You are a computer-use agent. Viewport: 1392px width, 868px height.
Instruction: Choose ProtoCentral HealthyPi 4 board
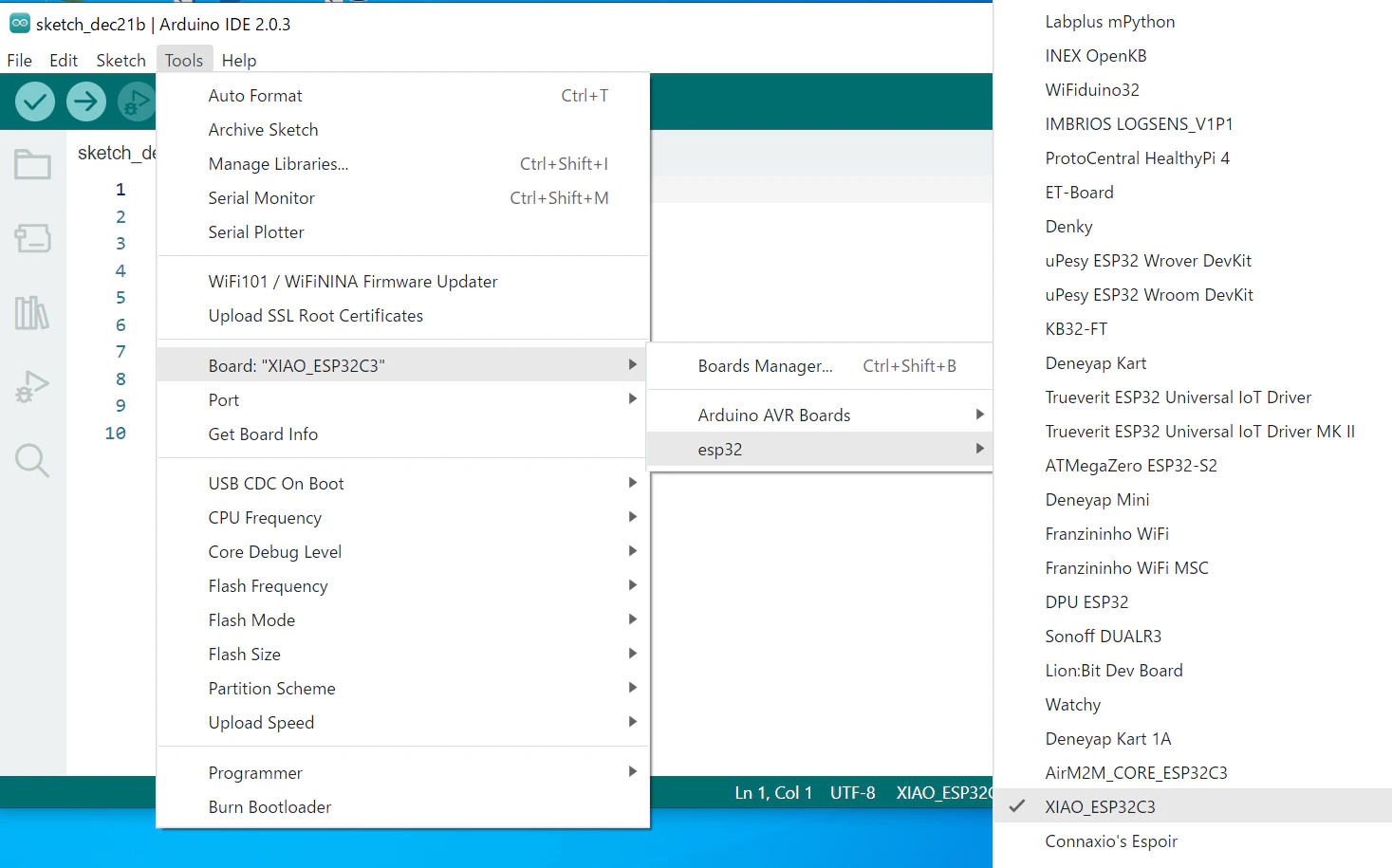tap(1193, 157)
